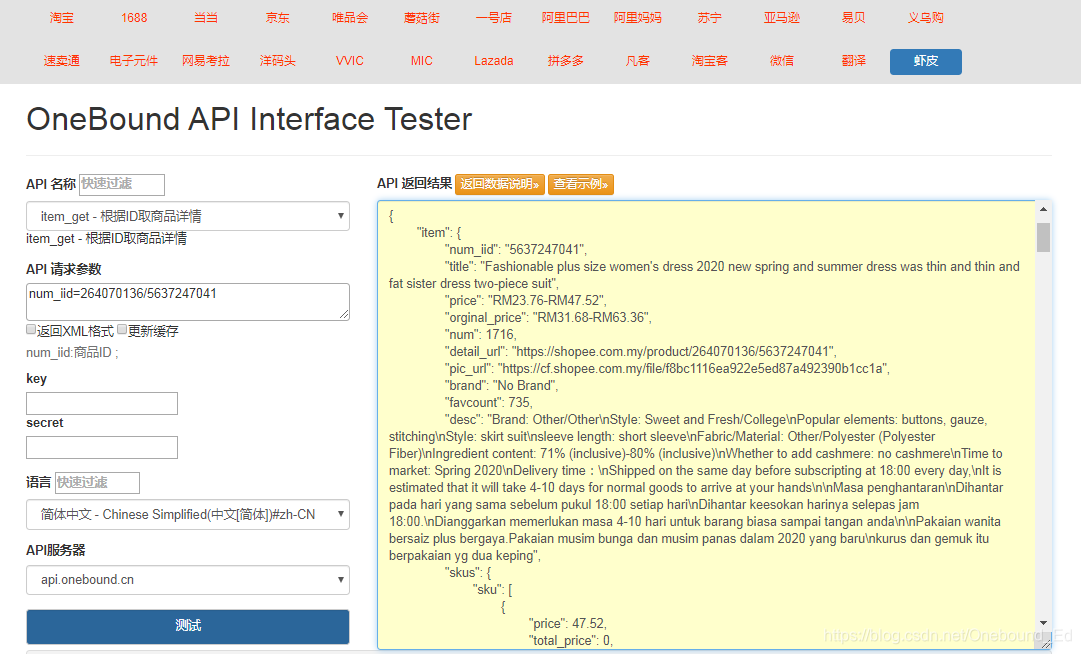Viewport: 1081px width, 654px height.
Task: Click the results scrollbar down arrow
Action: (x=1043, y=623)
